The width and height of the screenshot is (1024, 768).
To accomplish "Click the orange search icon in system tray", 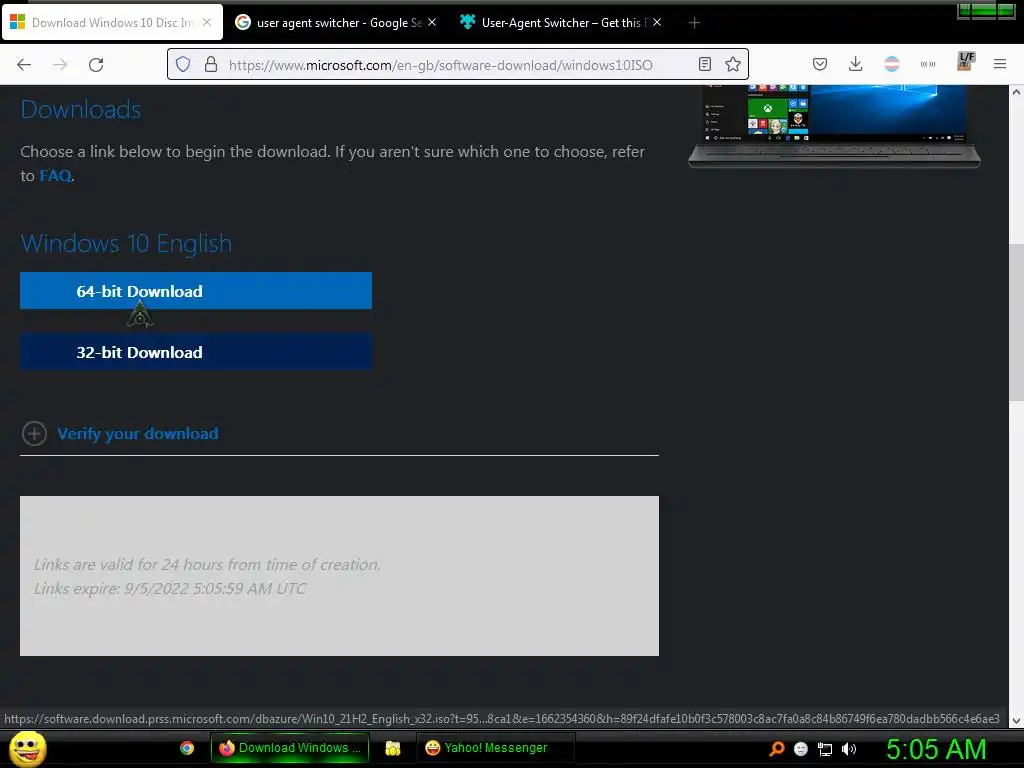I will (x=776, y=748).
